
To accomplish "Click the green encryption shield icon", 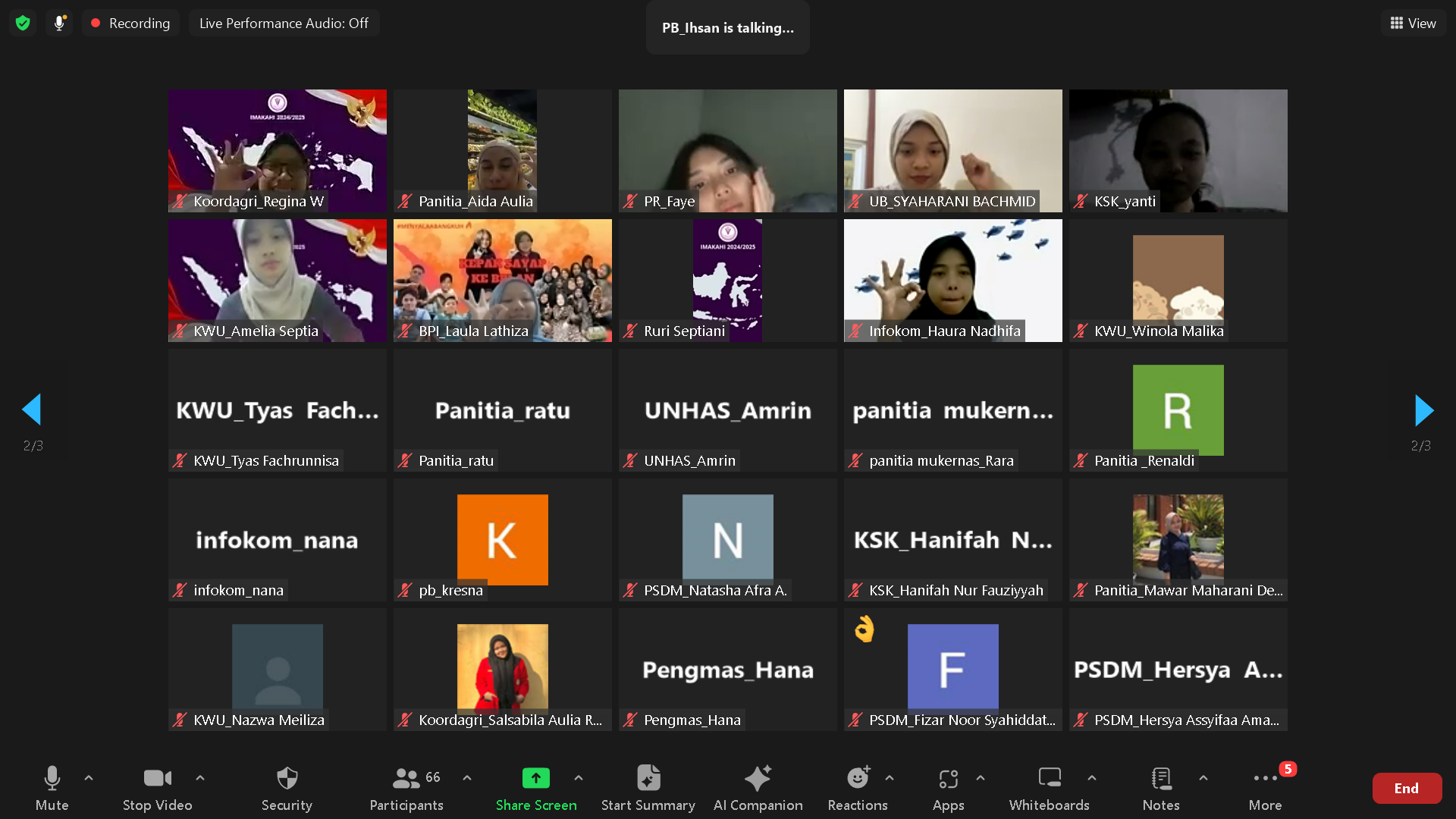I will coord(23,23).
